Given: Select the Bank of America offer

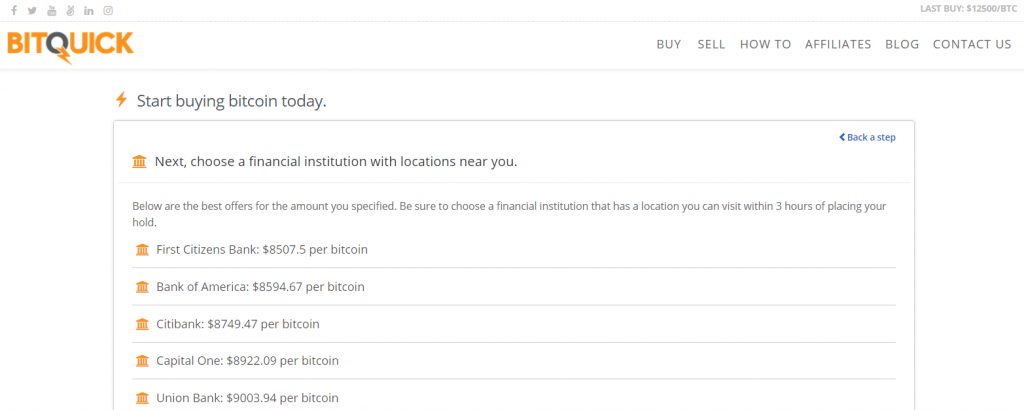Looking at the screenshot, I should point(514,287).
